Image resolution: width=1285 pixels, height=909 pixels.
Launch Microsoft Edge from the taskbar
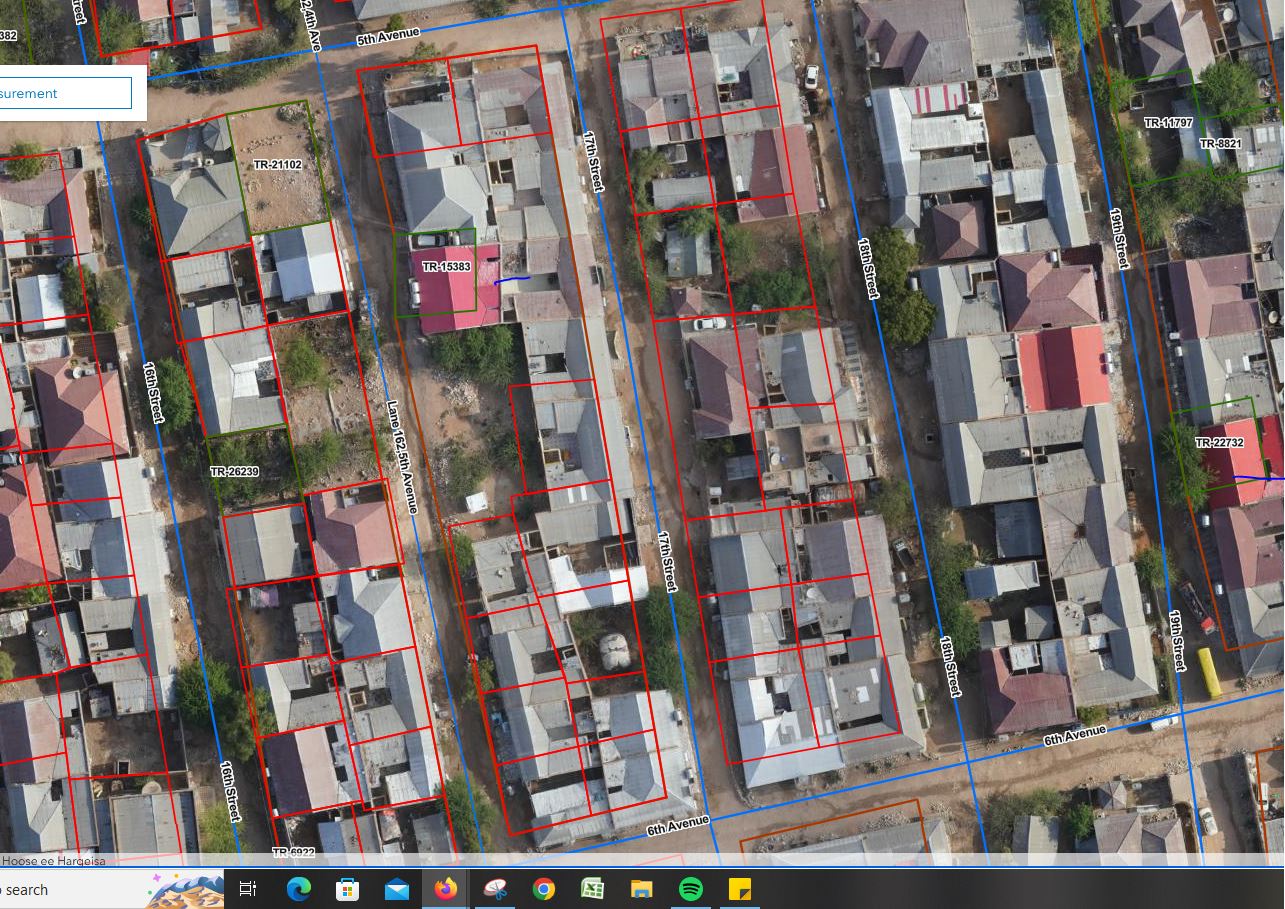(298, 888)
